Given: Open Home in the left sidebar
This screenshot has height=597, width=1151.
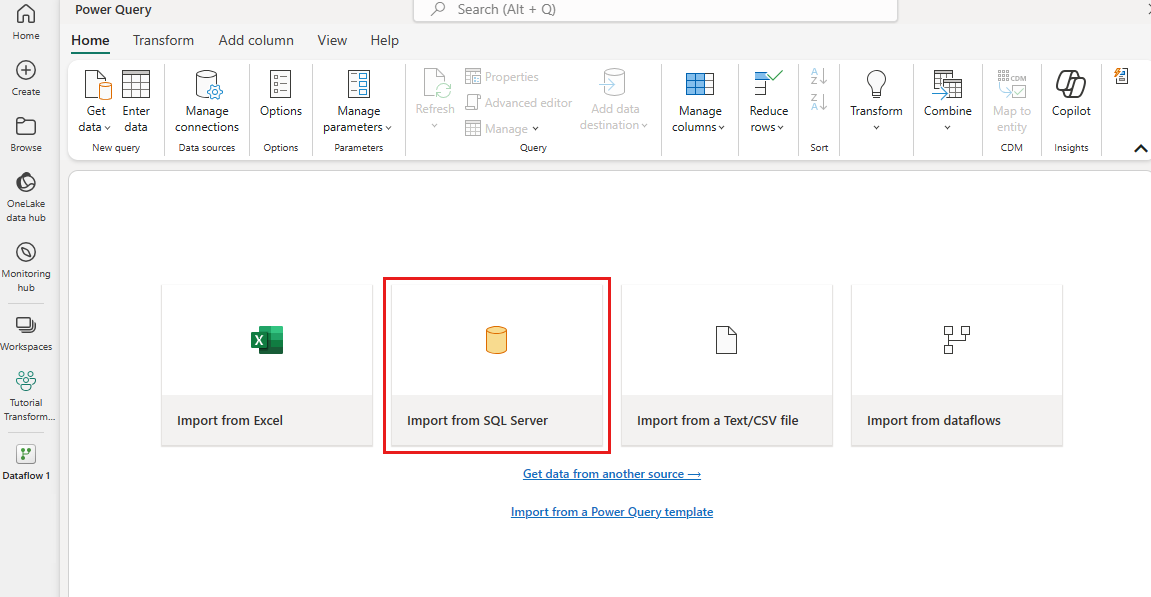Looking at the screenshot, I should (26, 22).
